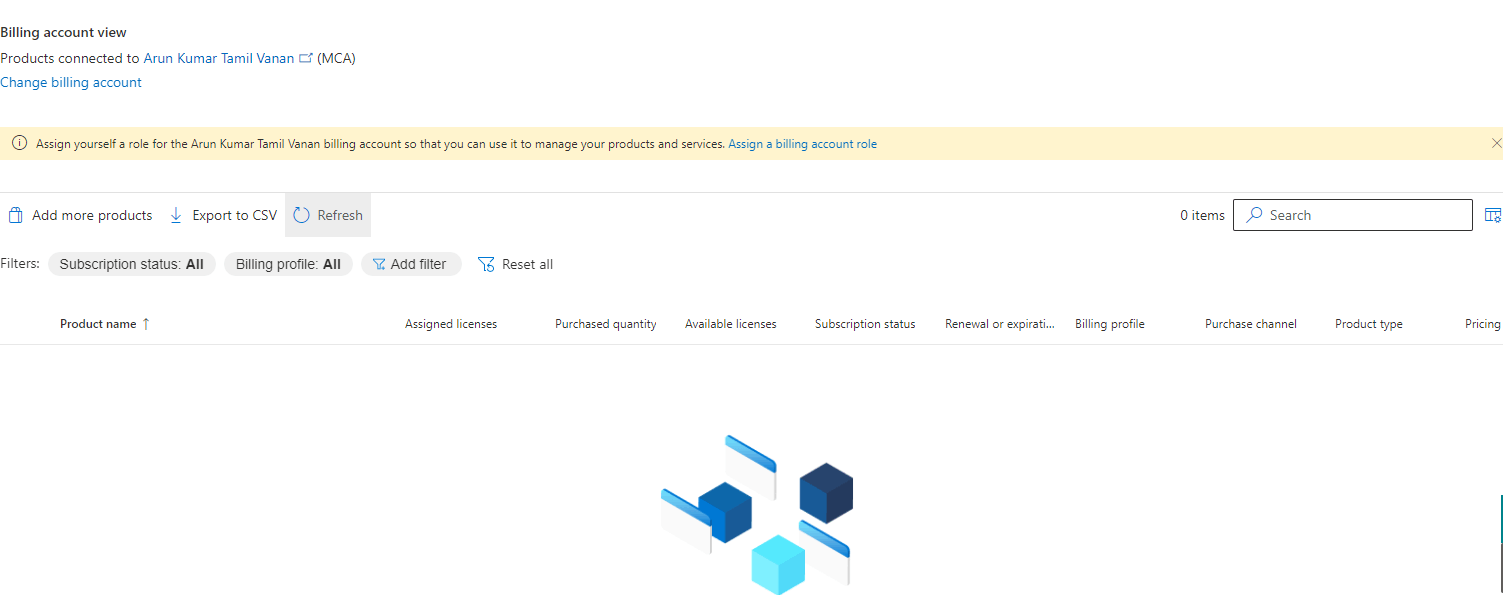1503x595 pixels.
Task: Click the Assigned licenses column header
Action: (x=451, y=324)
